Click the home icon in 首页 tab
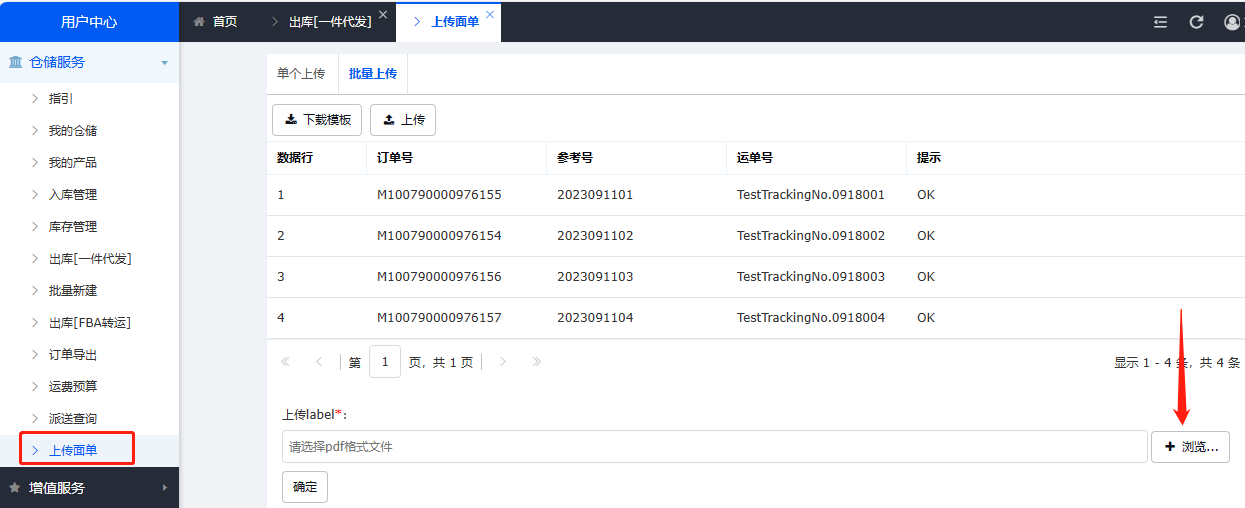 coord(199,21)
